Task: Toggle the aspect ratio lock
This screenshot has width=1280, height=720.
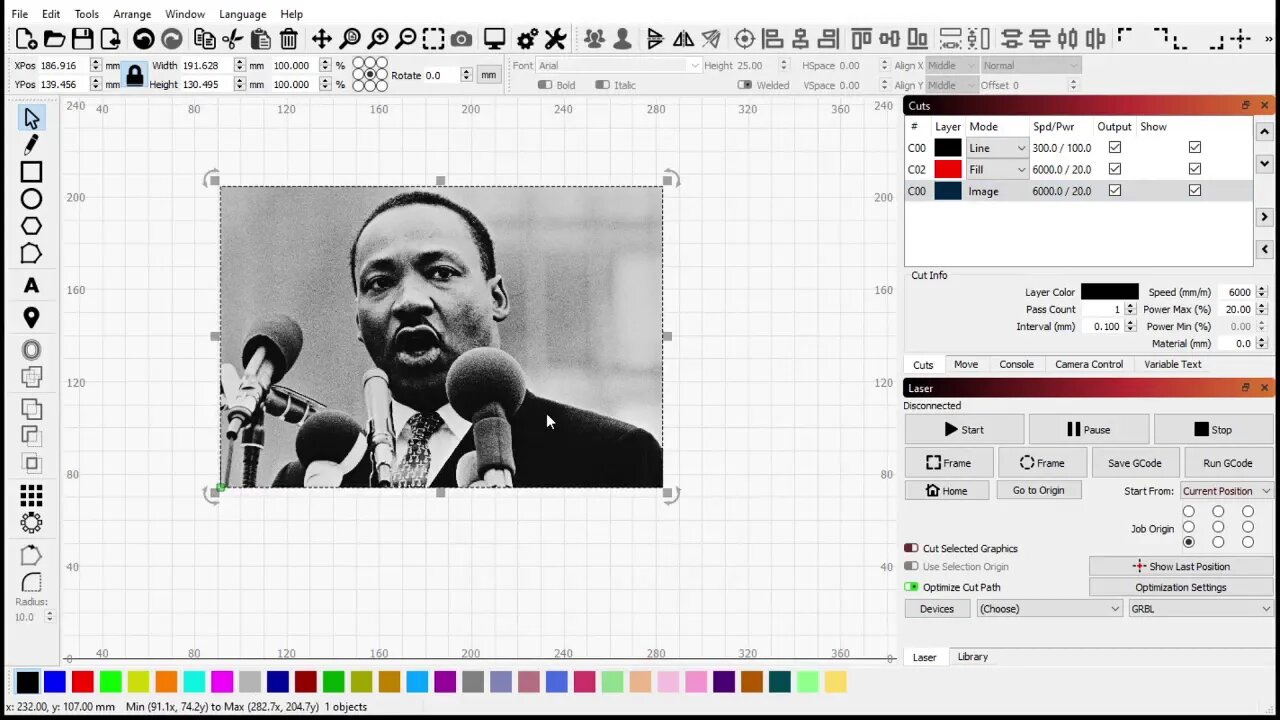Action: coord(134,75)
